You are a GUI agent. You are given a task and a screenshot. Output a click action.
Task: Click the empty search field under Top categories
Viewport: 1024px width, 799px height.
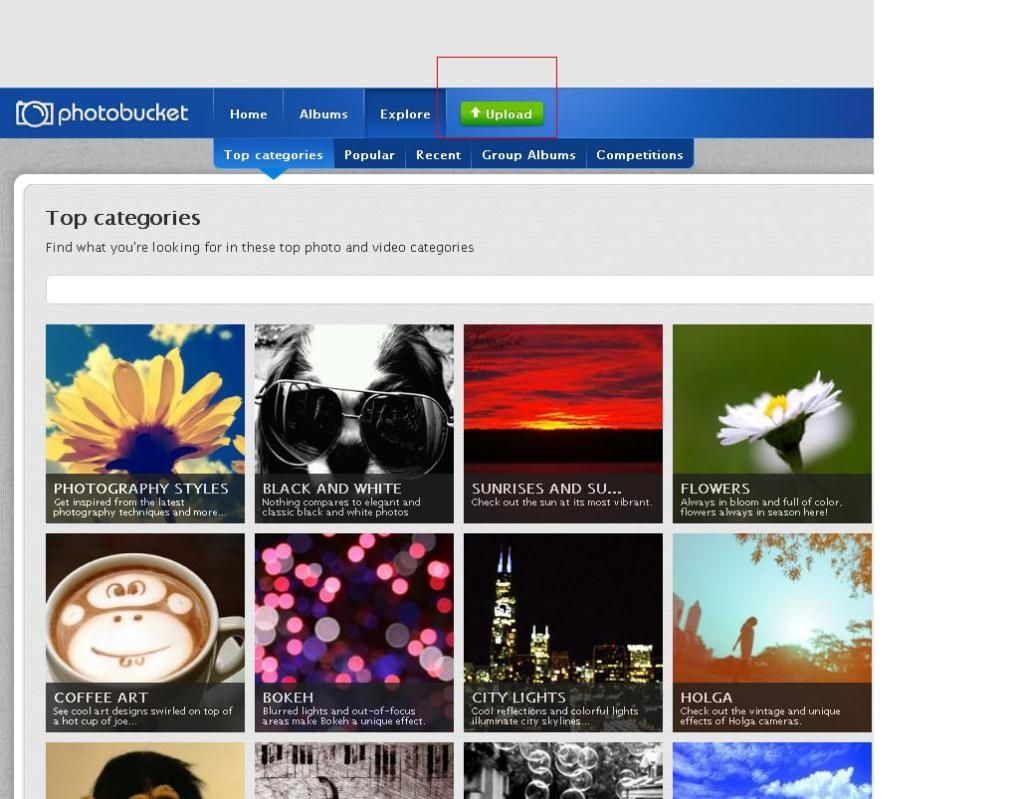click(x=460, y=289)
